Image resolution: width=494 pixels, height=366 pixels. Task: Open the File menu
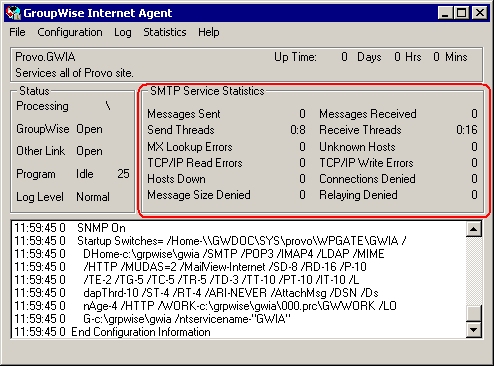click(17, 32)
